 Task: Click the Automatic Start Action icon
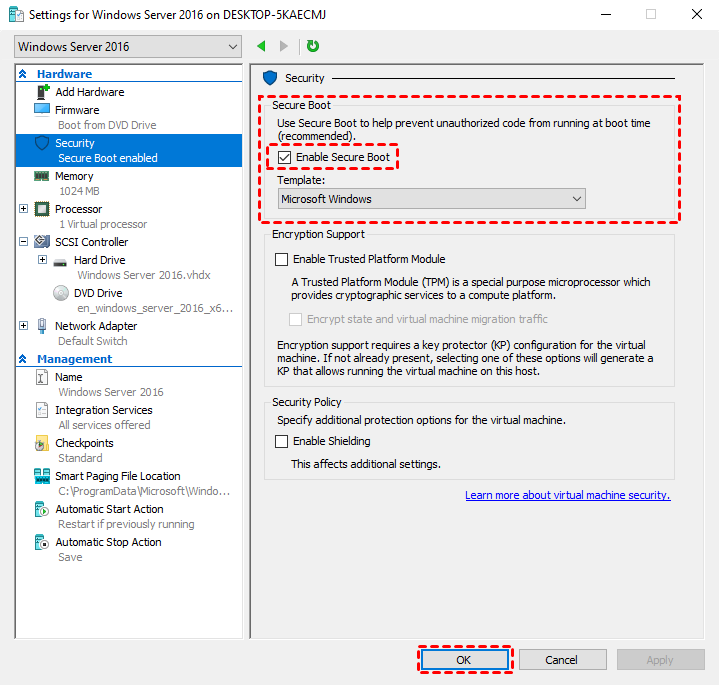(x=42, y=509)
